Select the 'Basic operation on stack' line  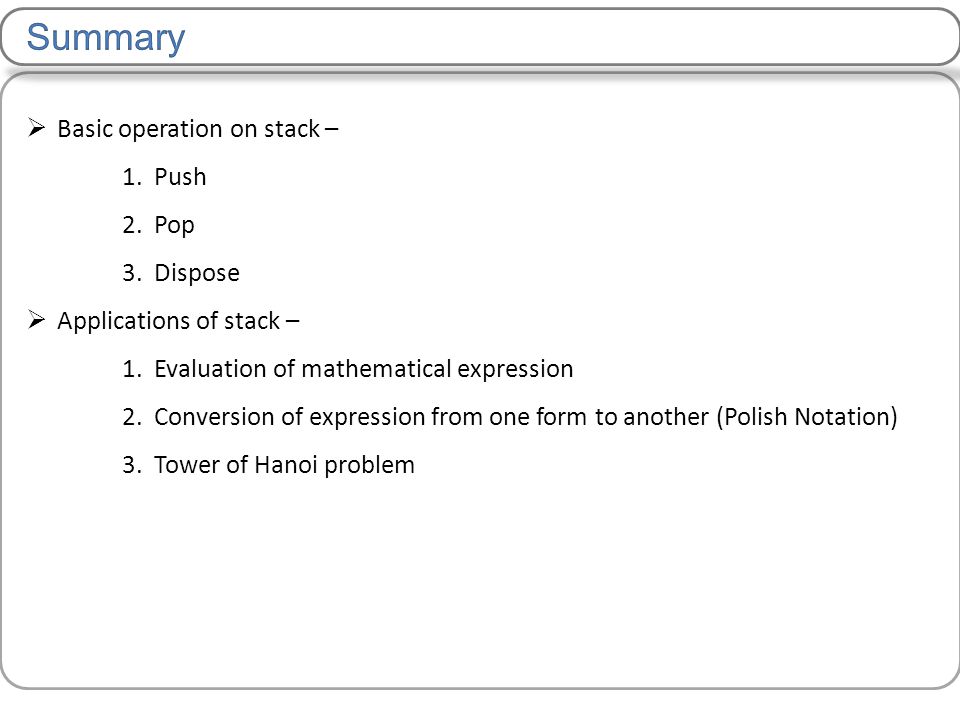pos(198,129)
